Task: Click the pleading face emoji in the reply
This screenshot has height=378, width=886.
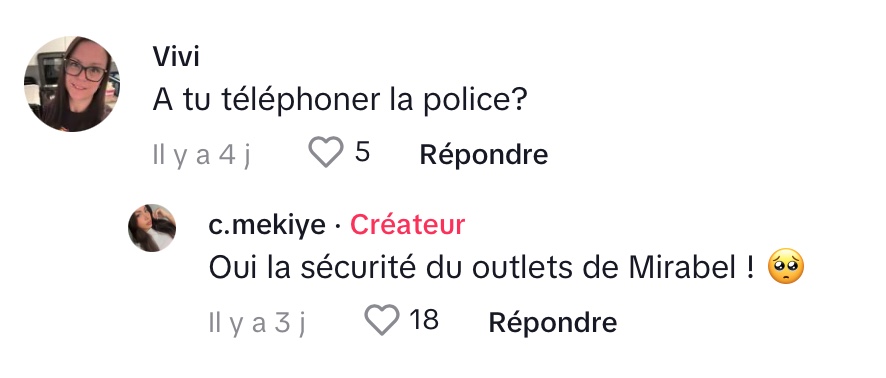Action: tap(785, 268)
